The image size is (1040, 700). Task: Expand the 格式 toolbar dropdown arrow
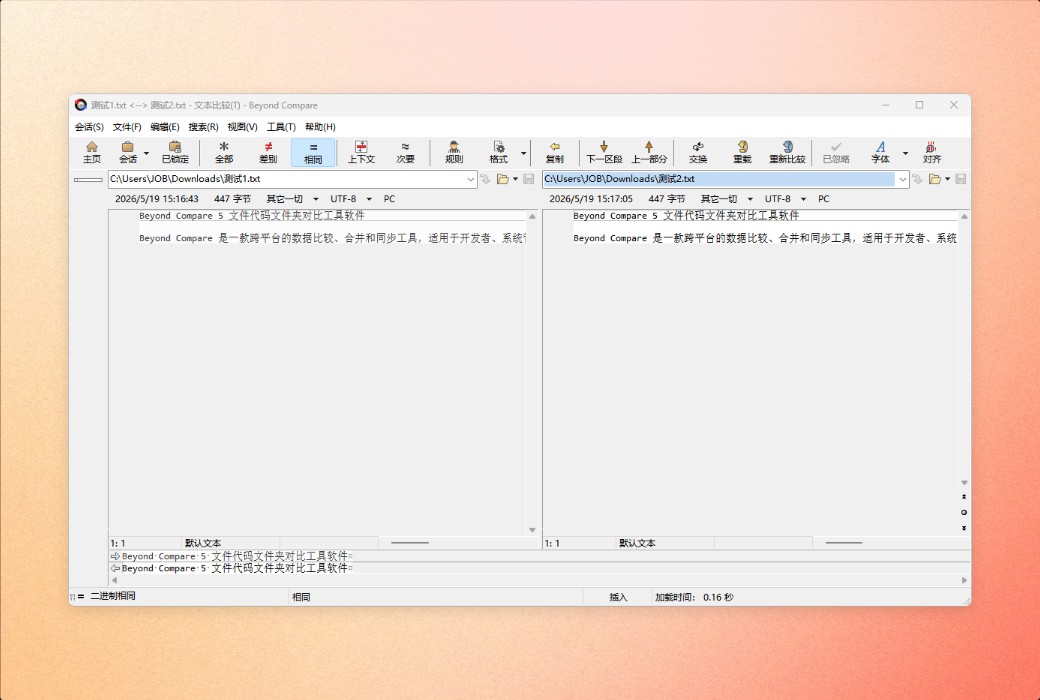click(523, 153)
